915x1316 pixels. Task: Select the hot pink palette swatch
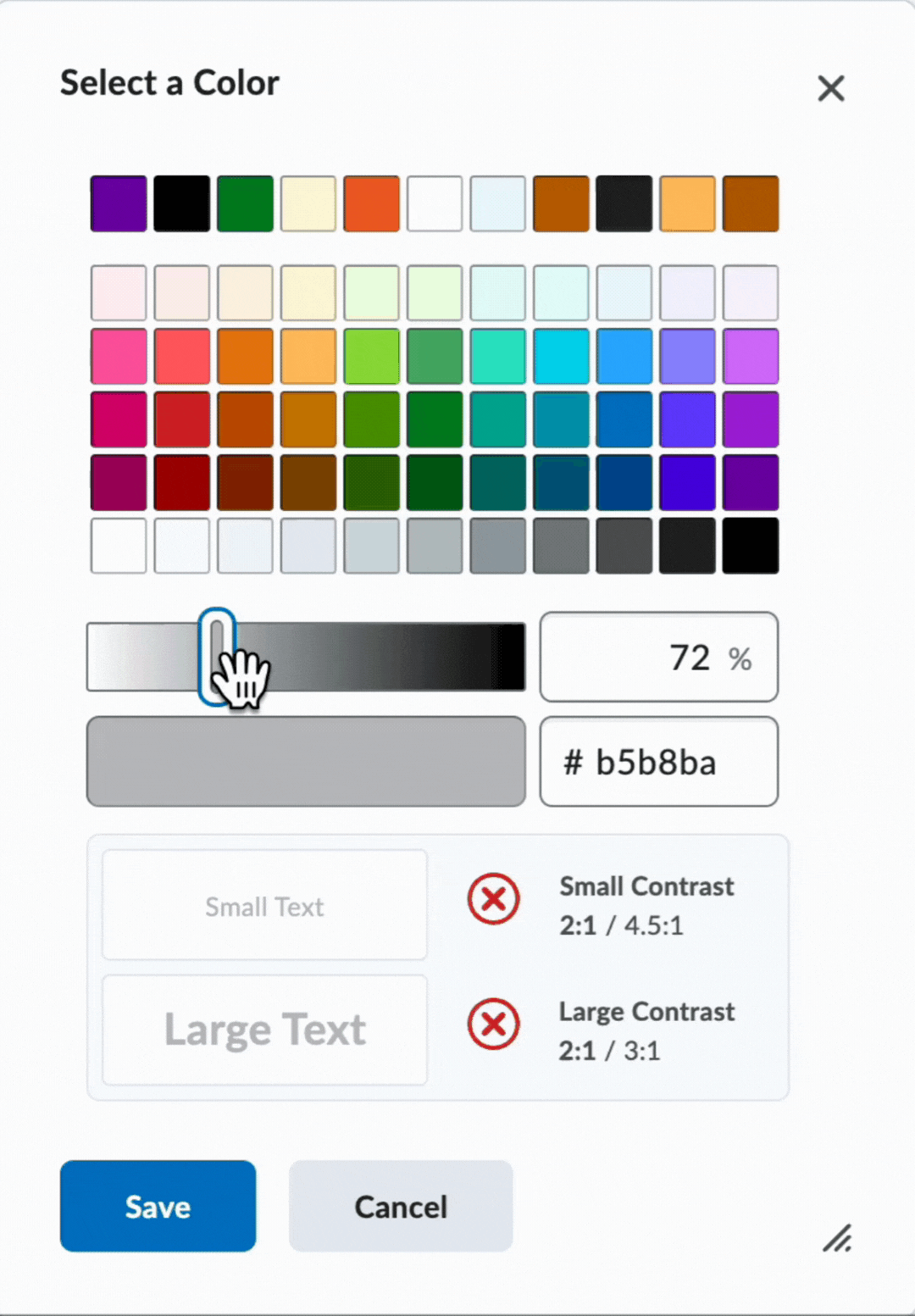[x=119, y=357]
